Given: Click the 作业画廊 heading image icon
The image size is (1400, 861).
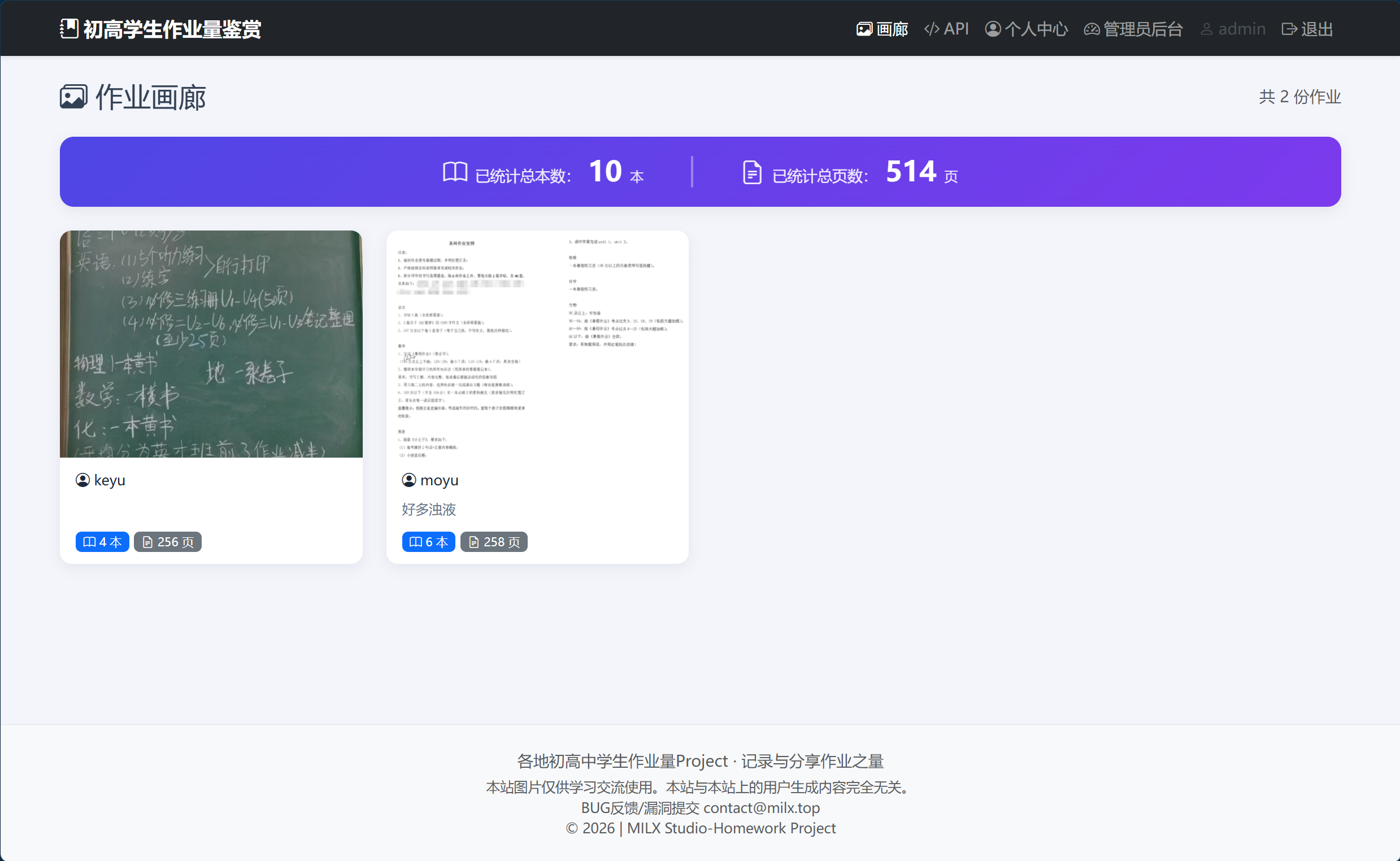Looking at the screenshot, I should point(73,97).
